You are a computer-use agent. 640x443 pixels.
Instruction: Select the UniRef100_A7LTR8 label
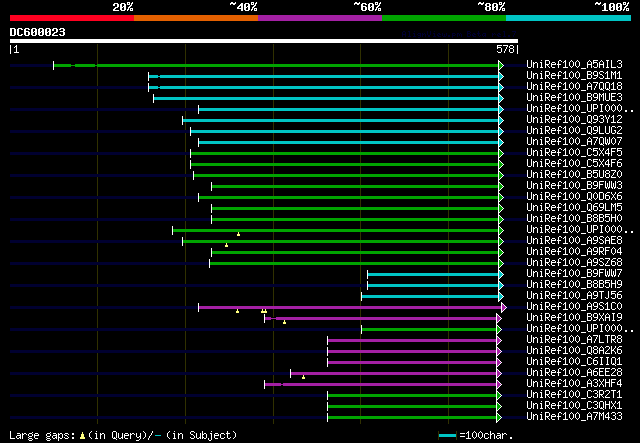tap(574, 340)
